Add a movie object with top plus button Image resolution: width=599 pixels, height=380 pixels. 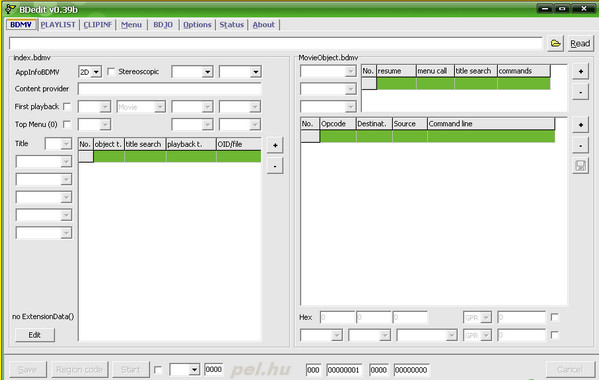pos(580,71)
